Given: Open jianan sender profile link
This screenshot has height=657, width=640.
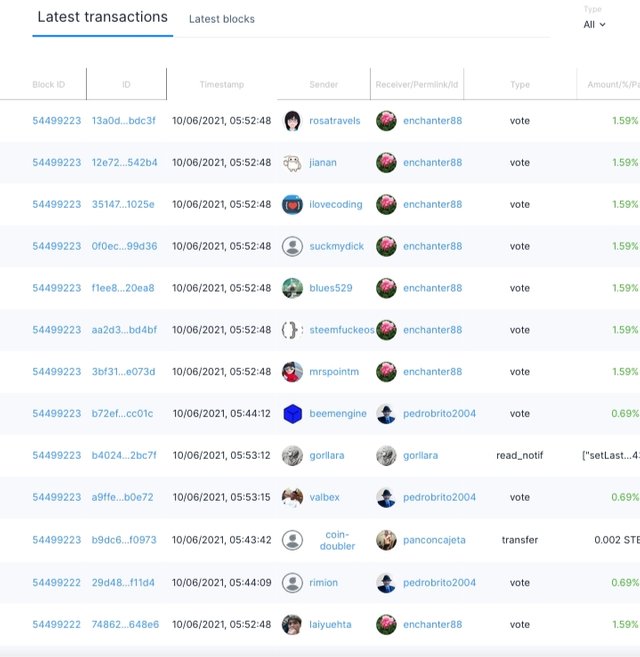Looking at the screenshot, I should point(323,163).
